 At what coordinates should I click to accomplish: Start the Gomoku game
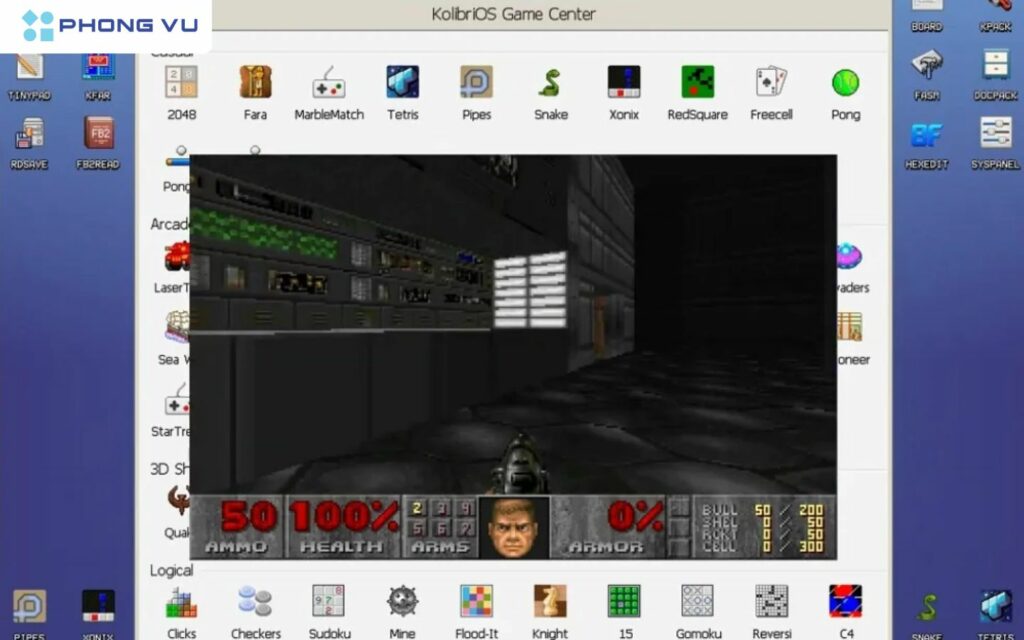tap(697, 601)
